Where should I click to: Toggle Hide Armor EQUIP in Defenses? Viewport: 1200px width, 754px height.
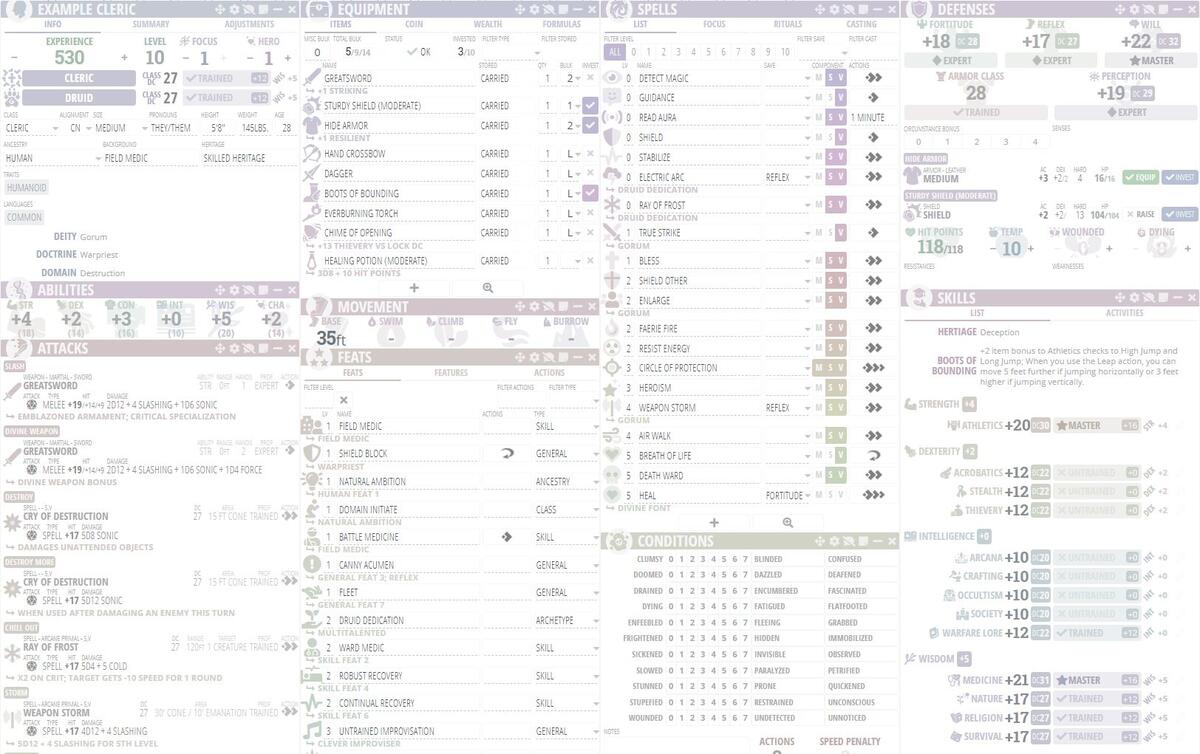[x=1140, y=177]
